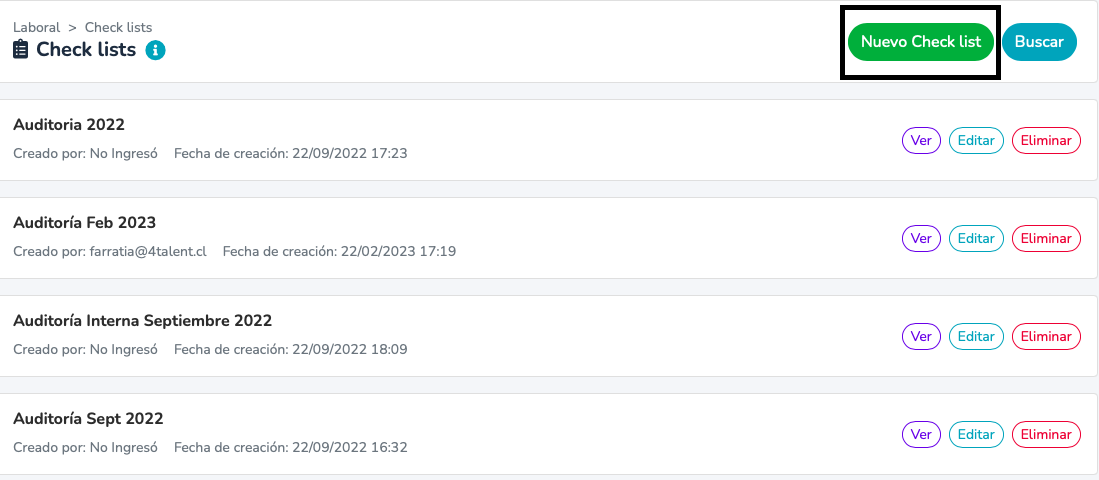Click the clipboard icon next to Check lists
1099x480 pixels.
point(21,50)
